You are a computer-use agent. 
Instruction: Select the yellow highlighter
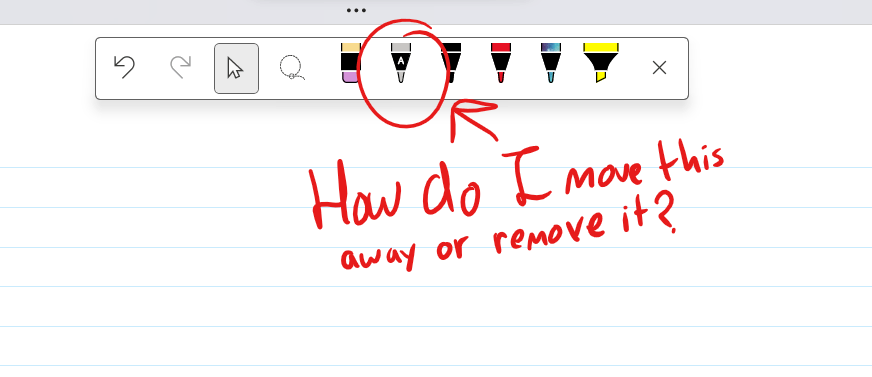(x=601, y=63)
